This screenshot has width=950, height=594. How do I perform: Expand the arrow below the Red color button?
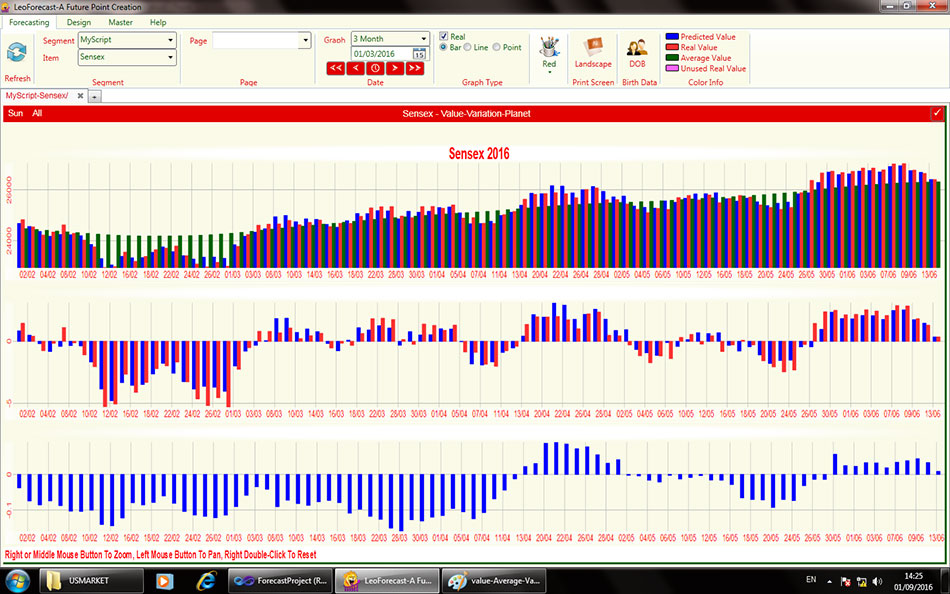tap(549, 72)
